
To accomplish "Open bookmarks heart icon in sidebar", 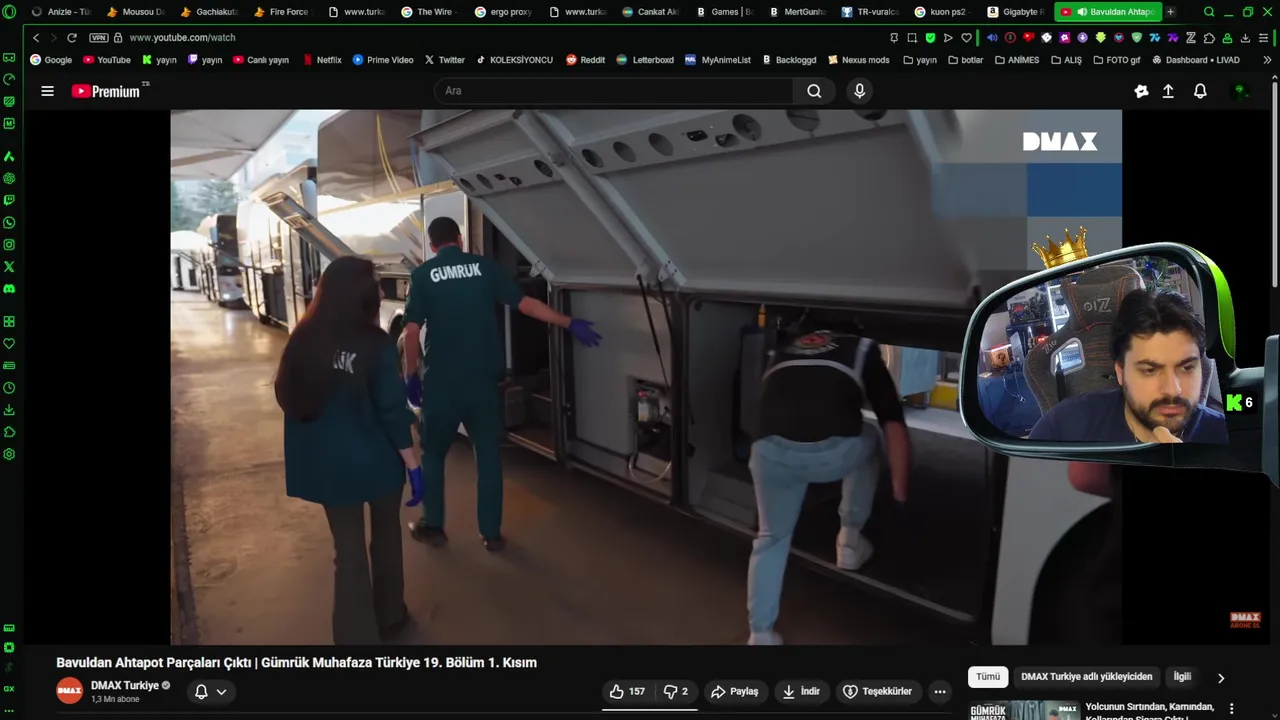I will (9, 344).
